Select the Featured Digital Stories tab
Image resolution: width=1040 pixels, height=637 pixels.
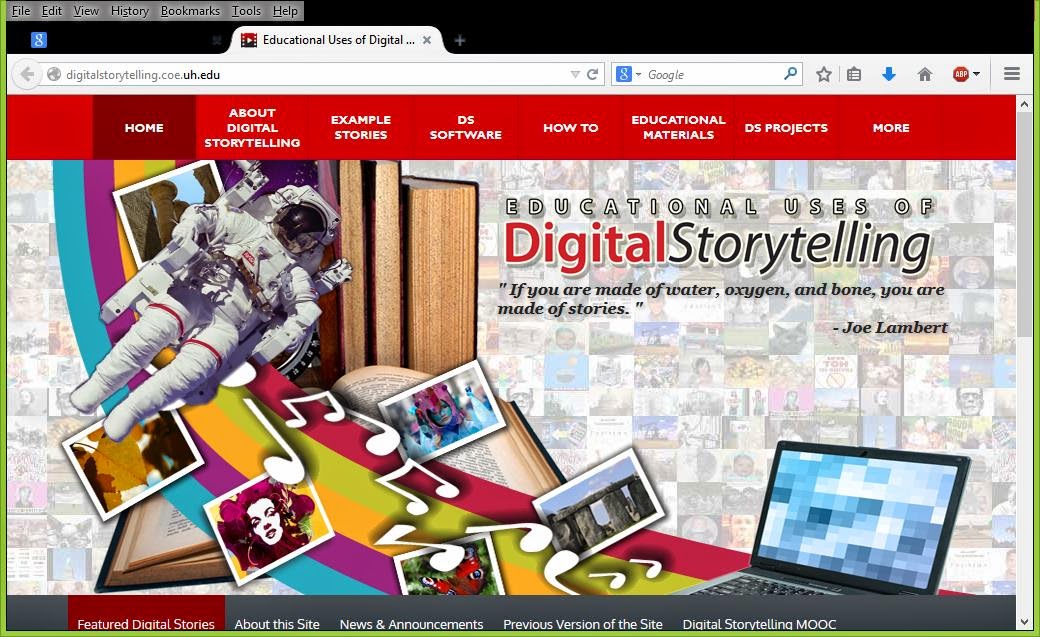coord(146,613)
